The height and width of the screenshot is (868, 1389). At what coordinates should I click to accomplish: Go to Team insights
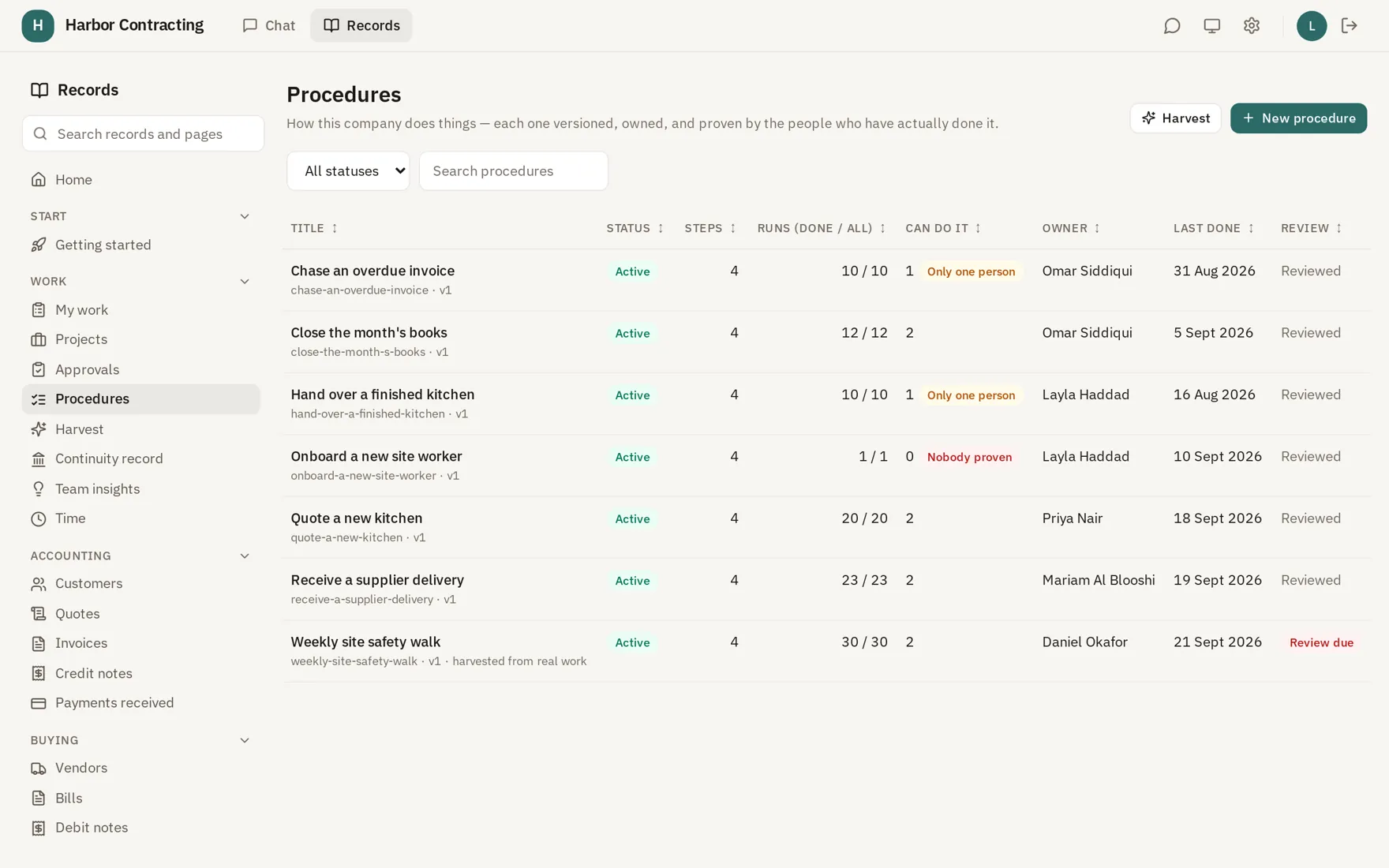141,488
